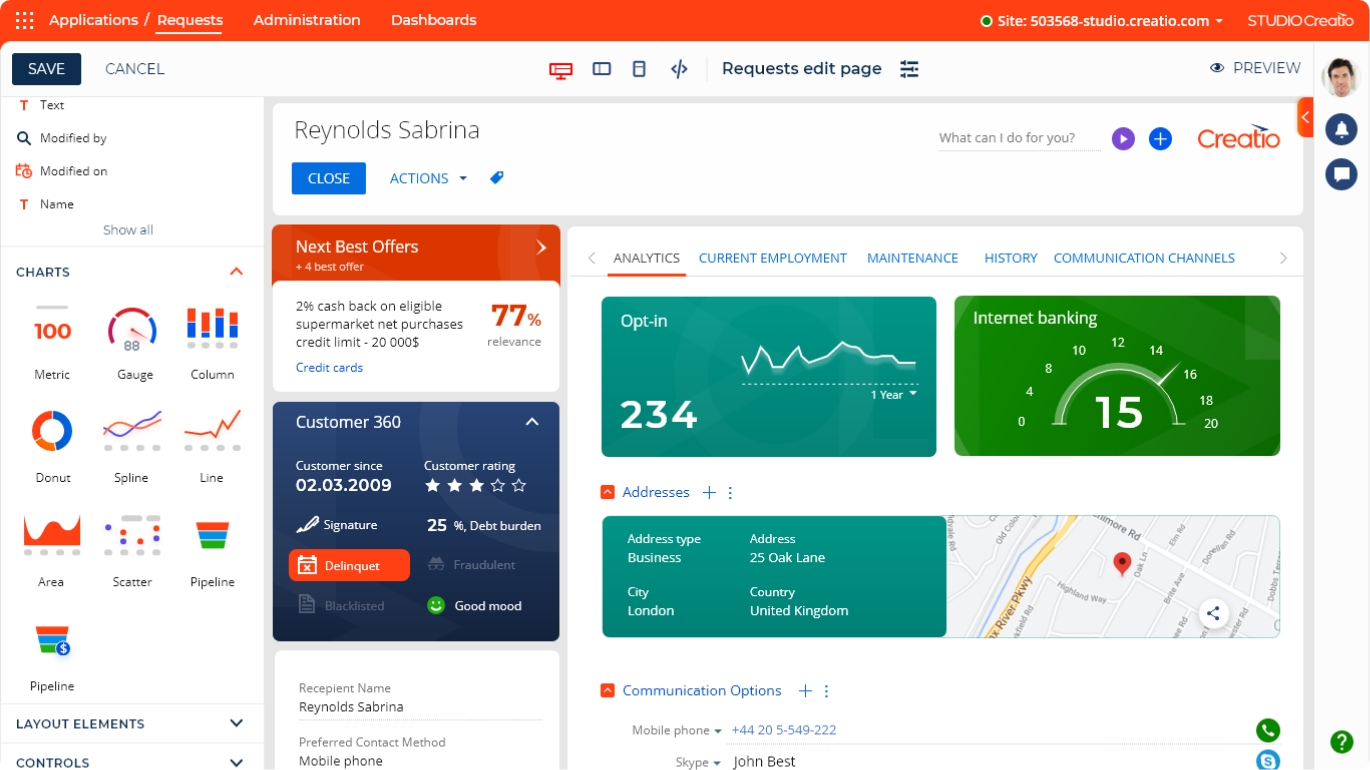This screenshot has width=1370, height=770.
Task: Open the site selector dropdown
Action: [1101, 20]
